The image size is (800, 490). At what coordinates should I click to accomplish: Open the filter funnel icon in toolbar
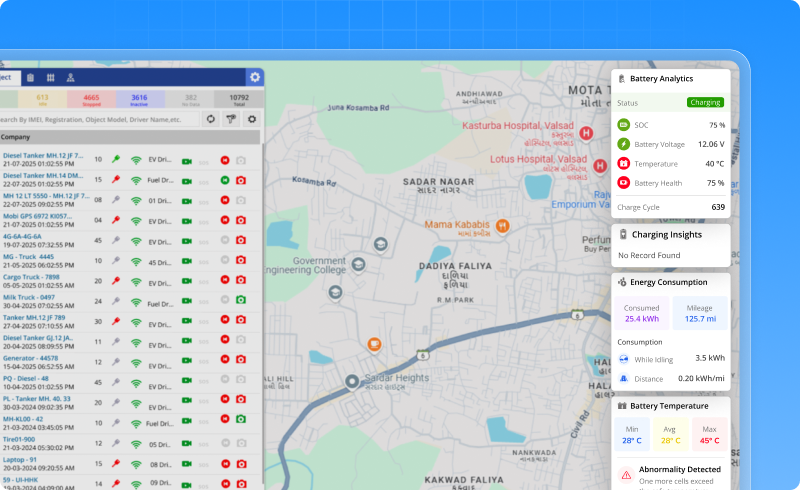(231, 119)
